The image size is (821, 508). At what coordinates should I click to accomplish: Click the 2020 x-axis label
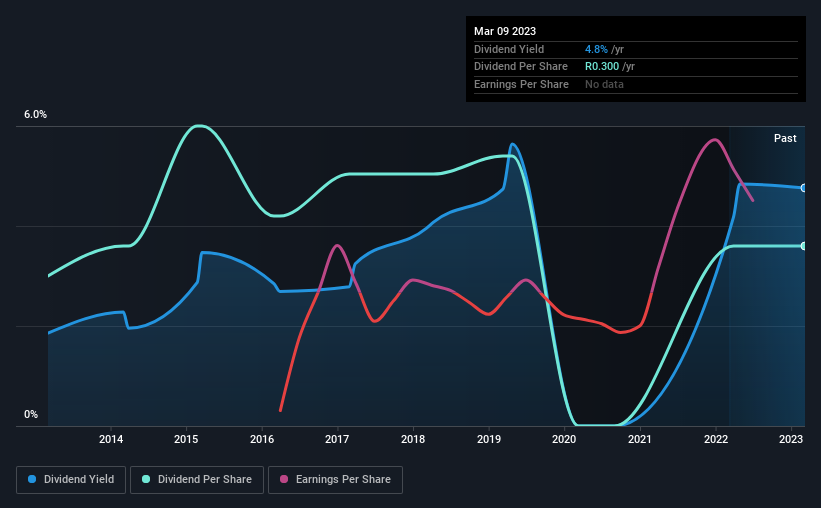(564, 439)
